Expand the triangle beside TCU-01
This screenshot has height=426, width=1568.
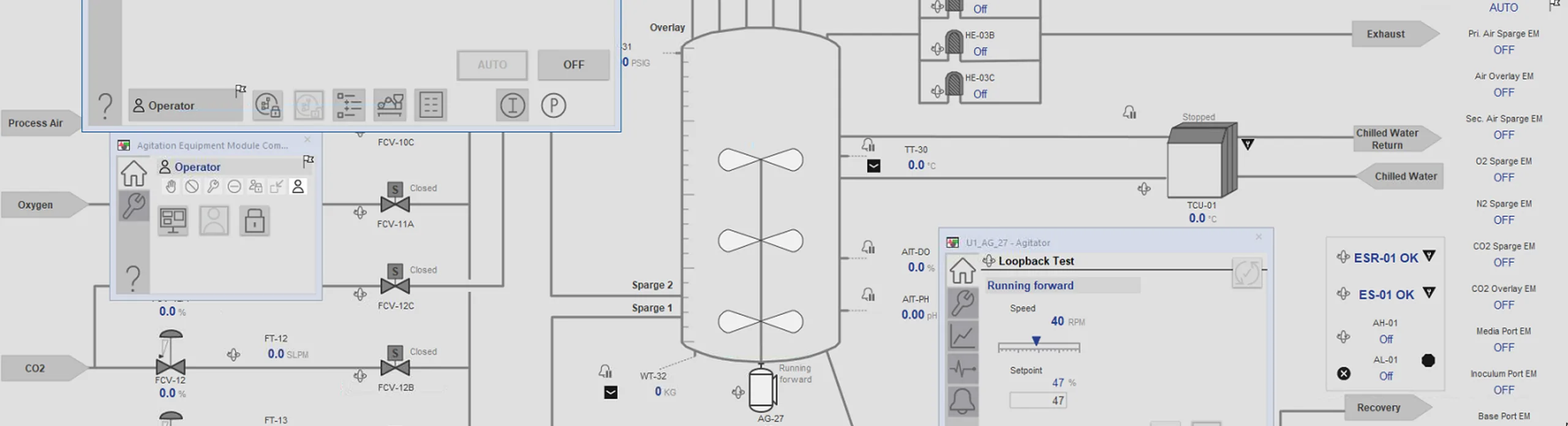tap(1248, 145)
